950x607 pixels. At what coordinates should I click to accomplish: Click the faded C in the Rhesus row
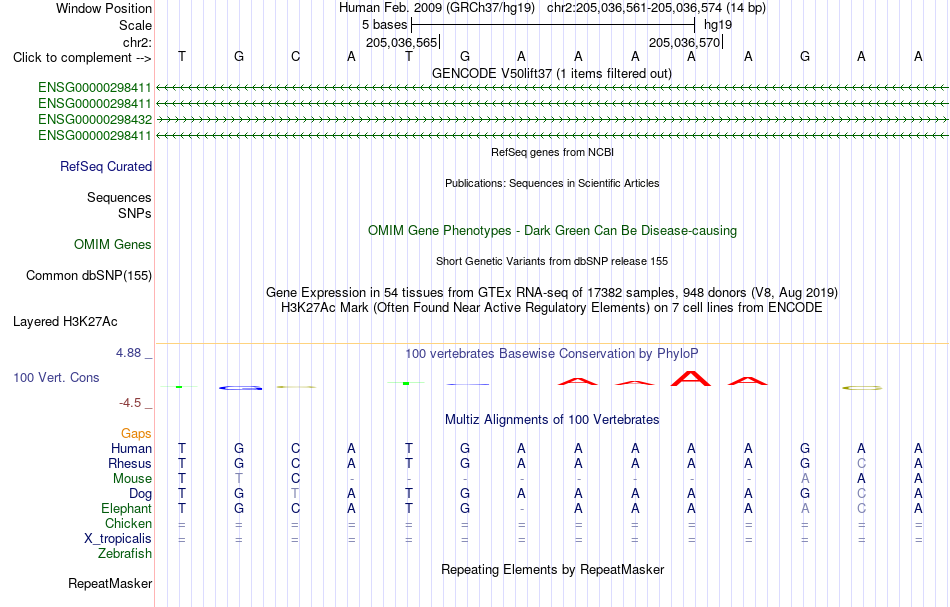[x=862, y=463]
